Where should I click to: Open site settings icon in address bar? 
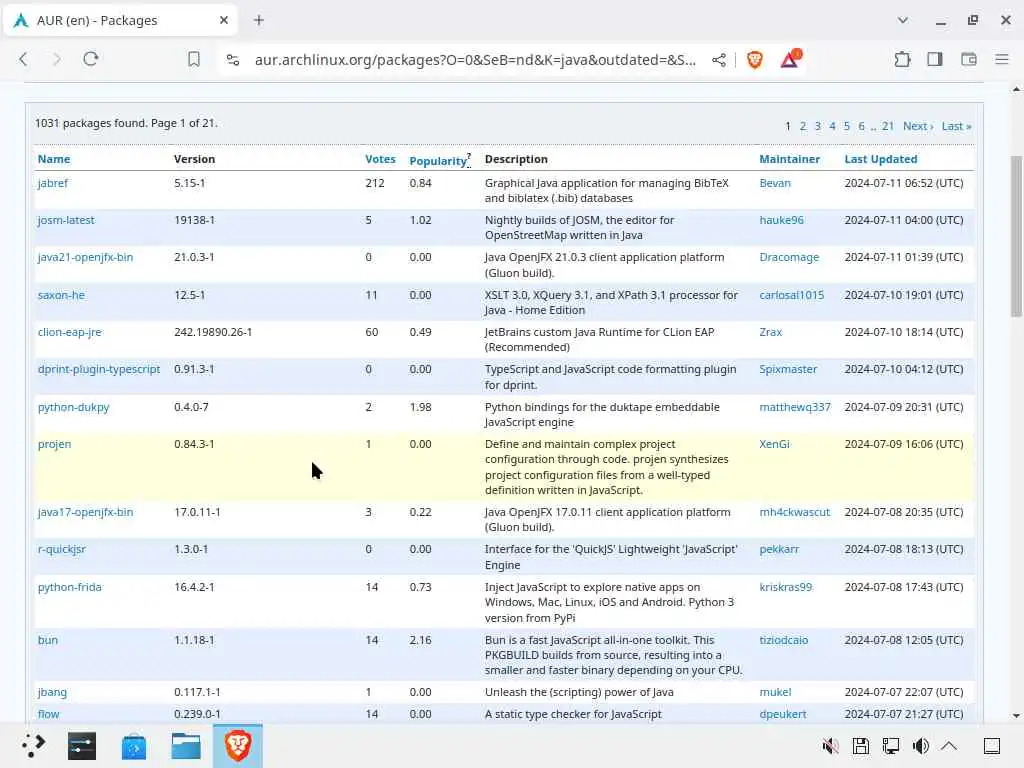pyautogui.click(x=232, y=60)
